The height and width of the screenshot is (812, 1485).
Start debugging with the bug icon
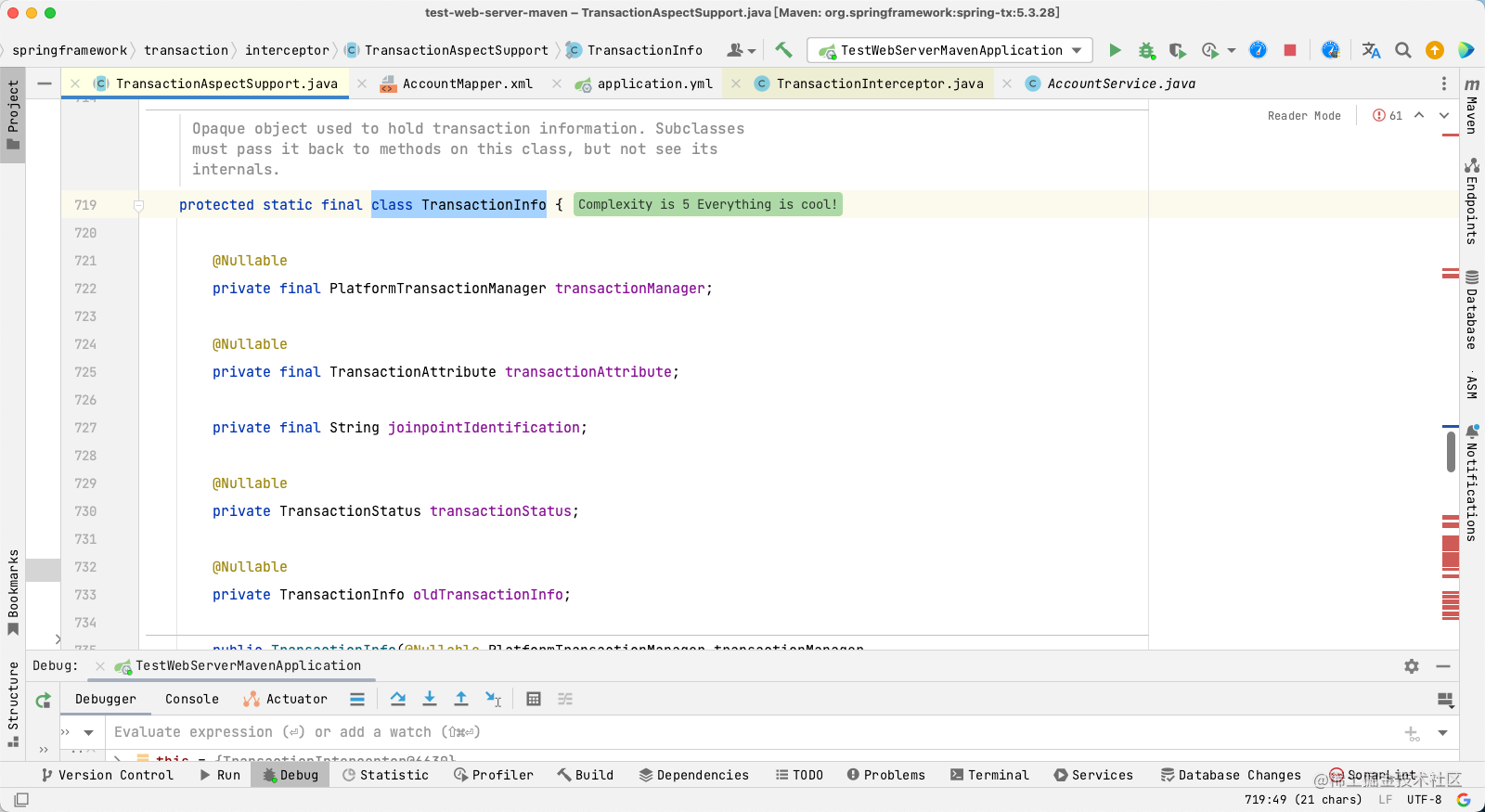click(x=1146, y=50)
